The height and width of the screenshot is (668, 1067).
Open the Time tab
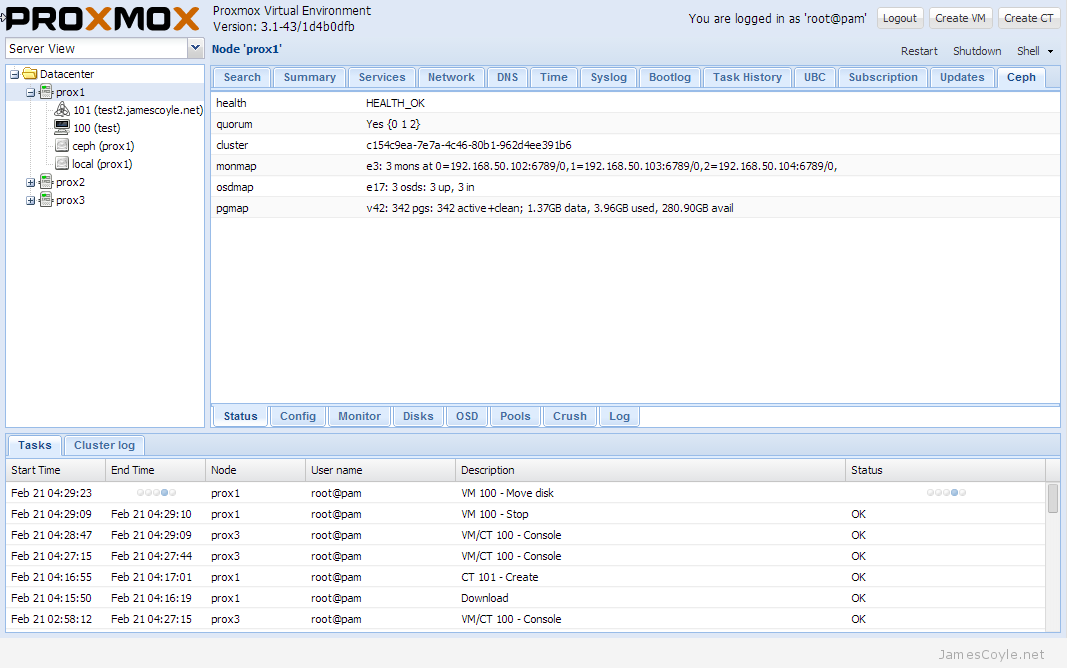[x=554, y=78]
